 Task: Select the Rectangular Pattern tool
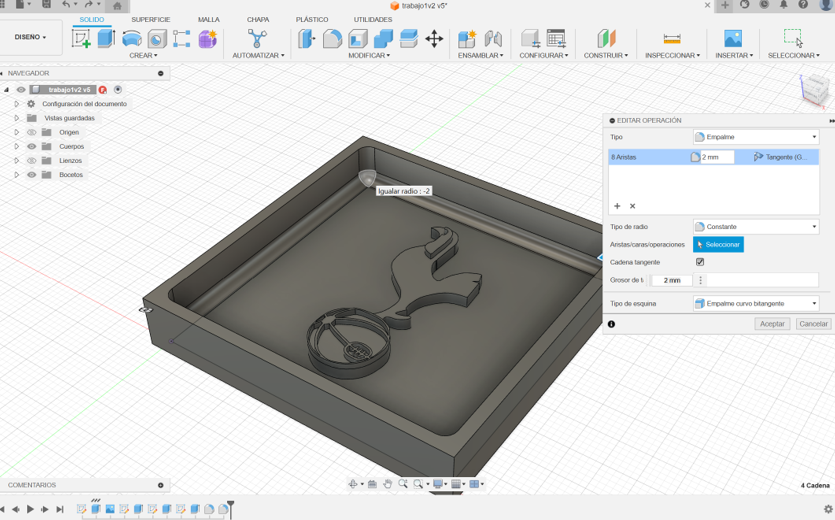click(182, 39)
